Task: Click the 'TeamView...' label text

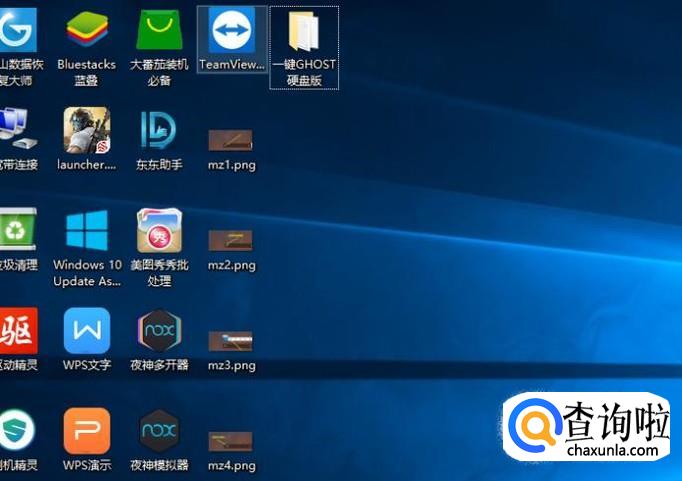Action: pos(232,64)
